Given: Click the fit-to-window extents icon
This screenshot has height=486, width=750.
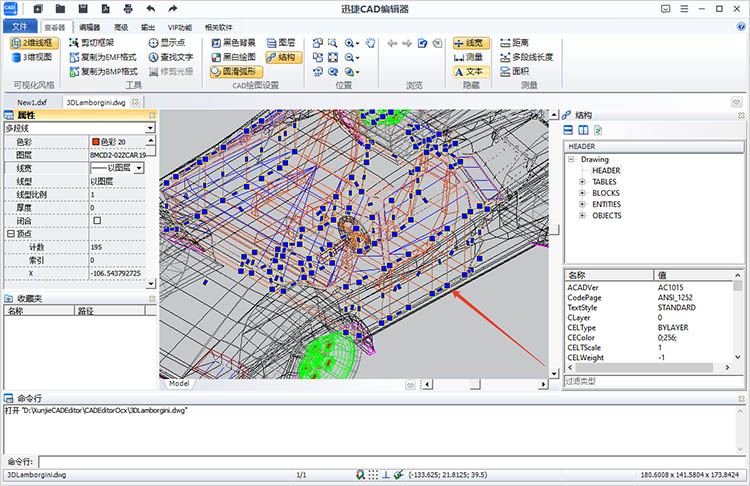Looking at the screenshot, I should (333, 57).
